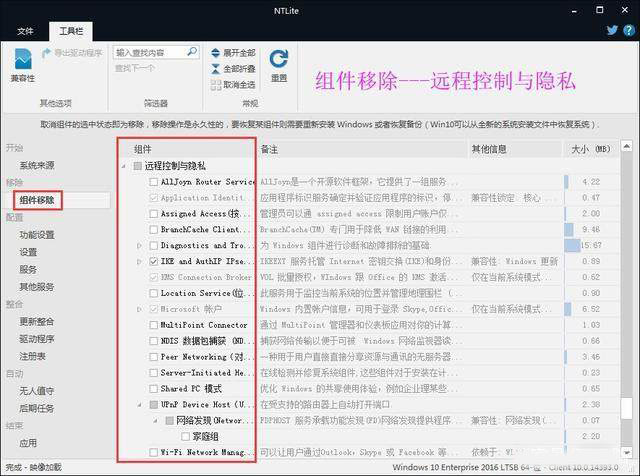This screenshot has width=640, height=476.
Task: Check Peer Networking checkbox
Action: [153, 357]
